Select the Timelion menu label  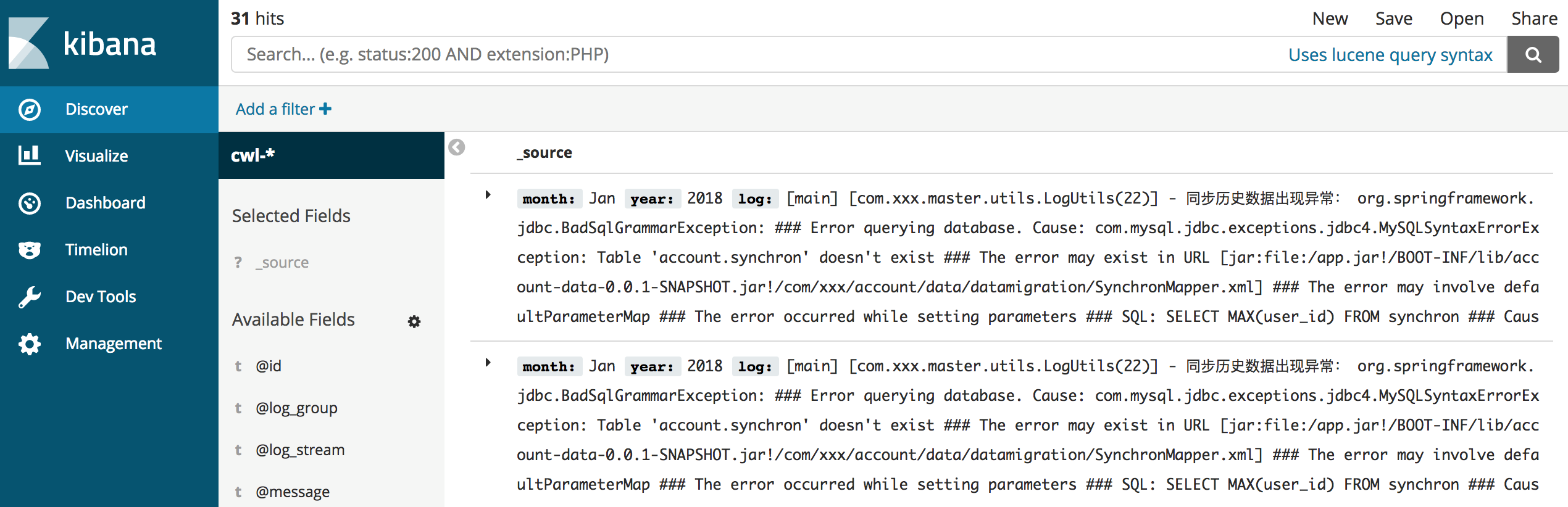point(97,250)
